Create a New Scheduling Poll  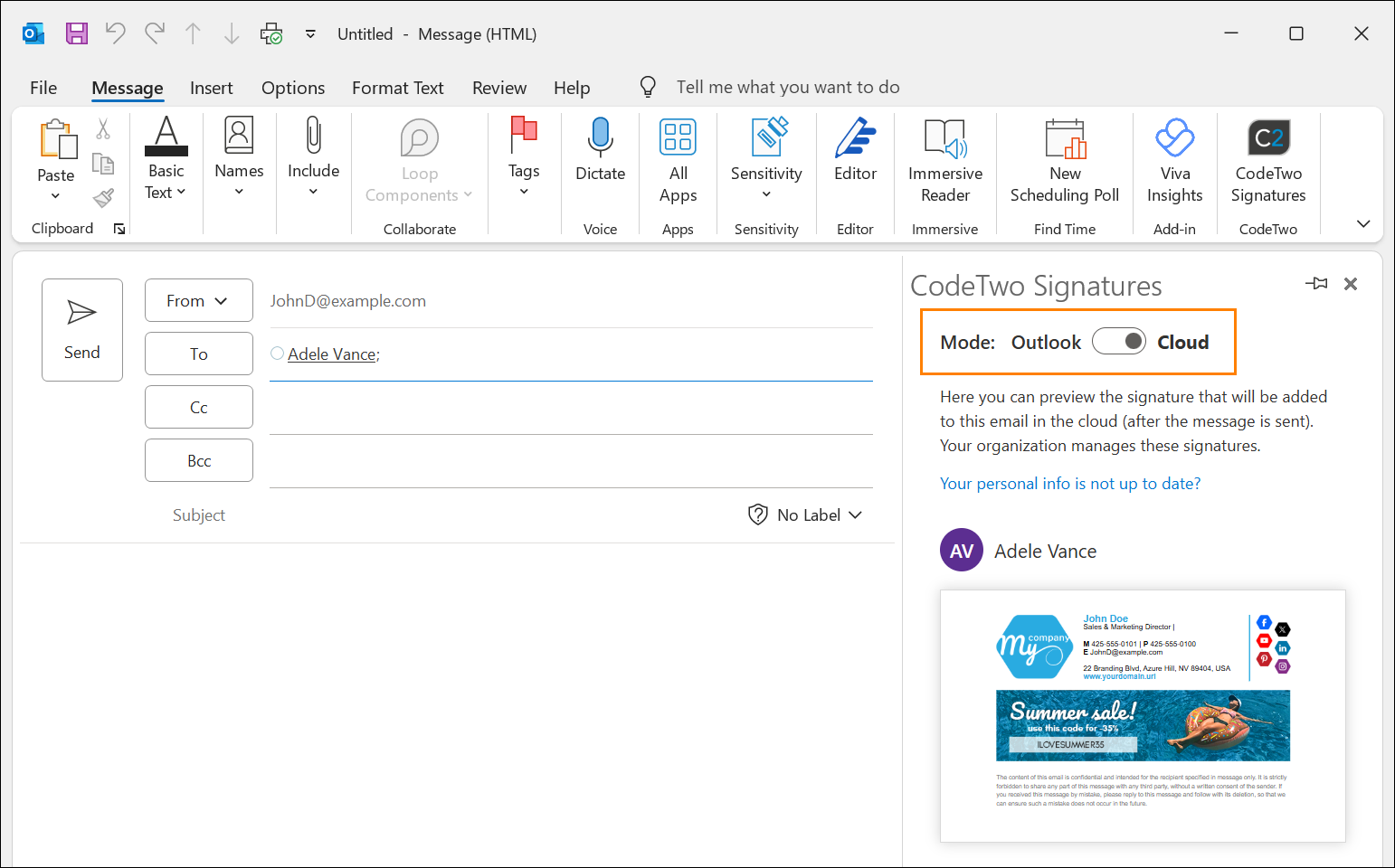pyautogui.click(x=1065, y=161)
